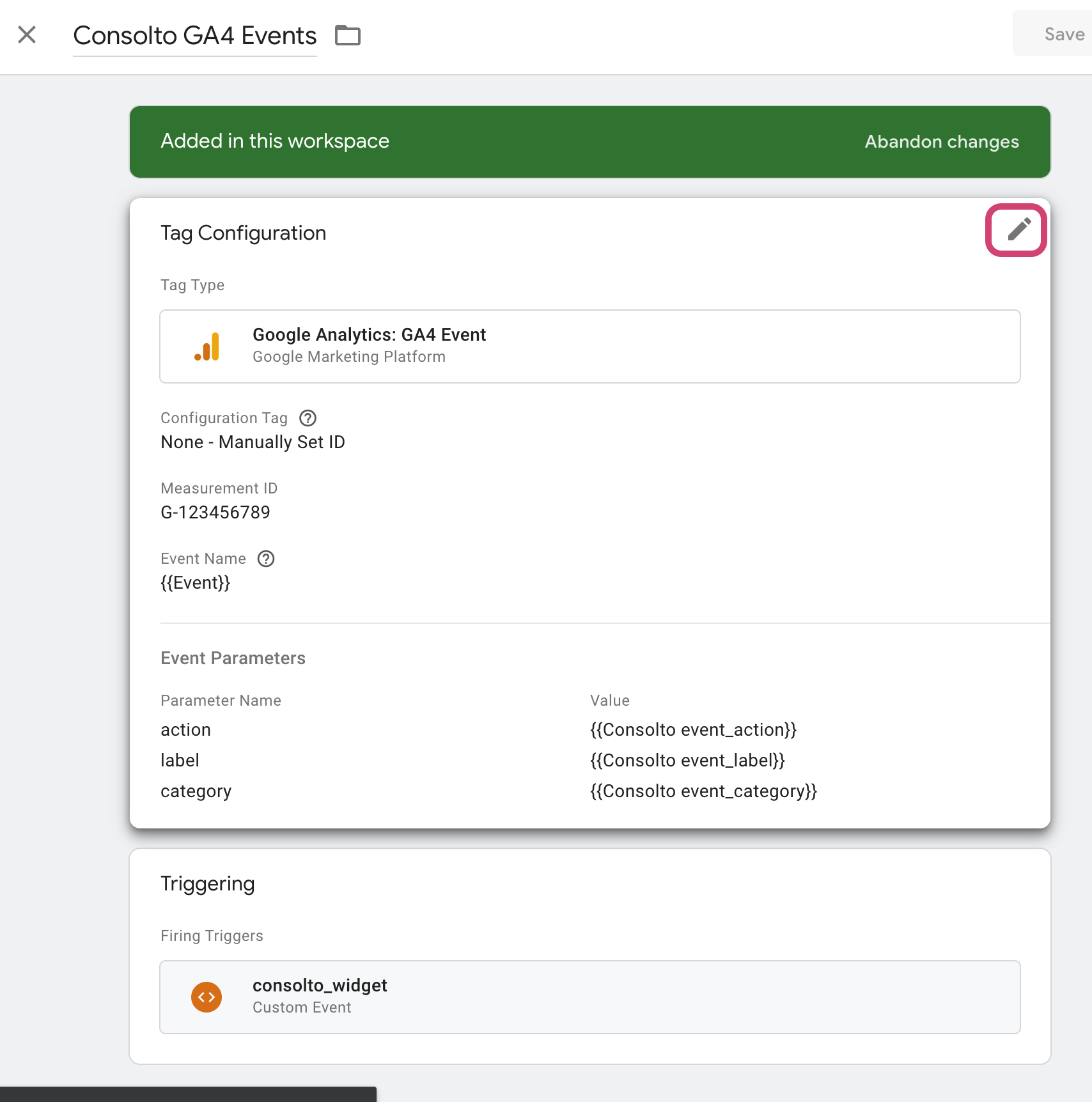The height and width of the screenshot is (1102, 1092).
Task: Select the Google Analytics: GA4 Event tag type
Action: pyautogui.click(x=589, y=346)
